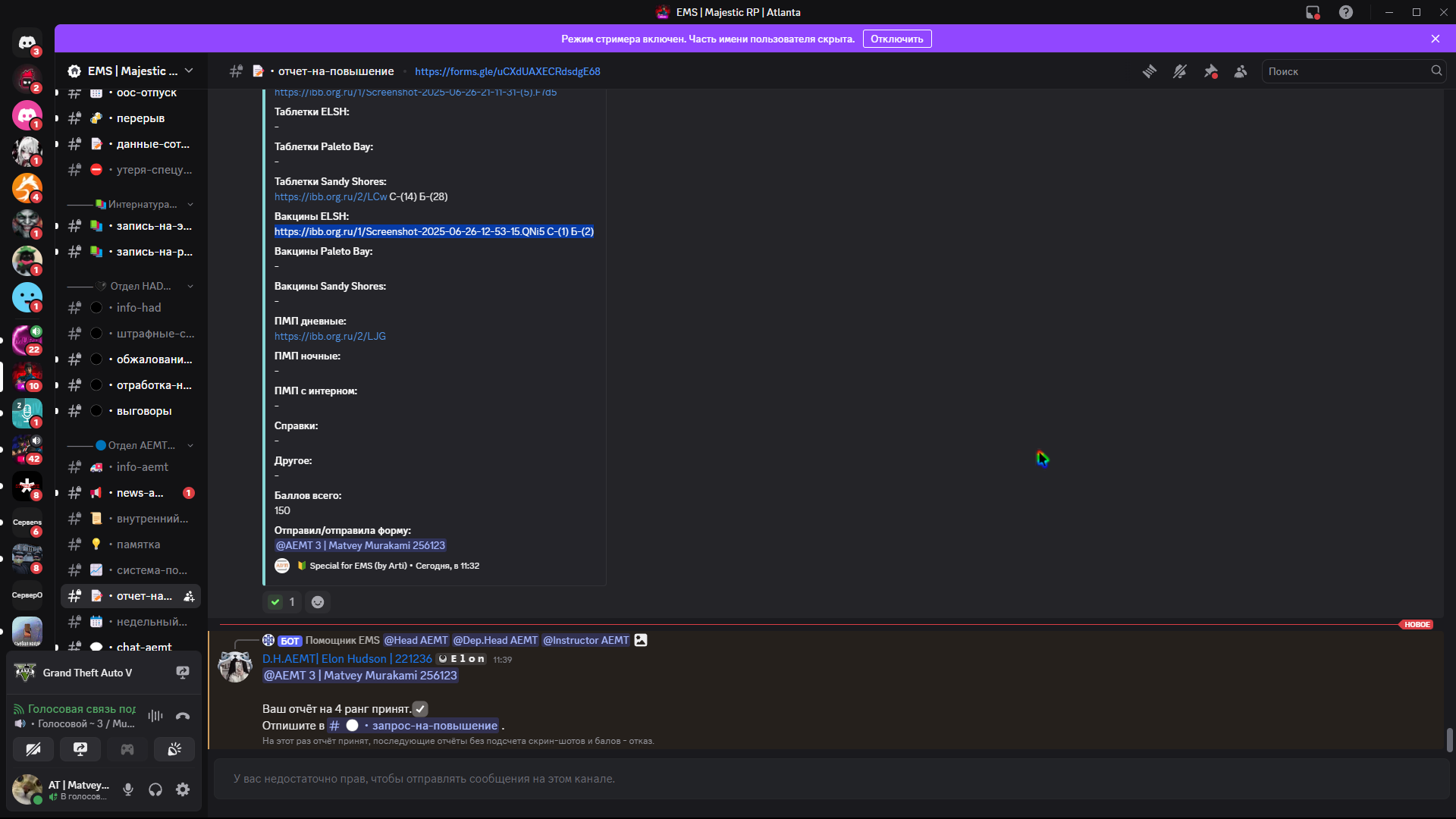Stream Grand Theft Auto V screen share icon

coord(183,673)
